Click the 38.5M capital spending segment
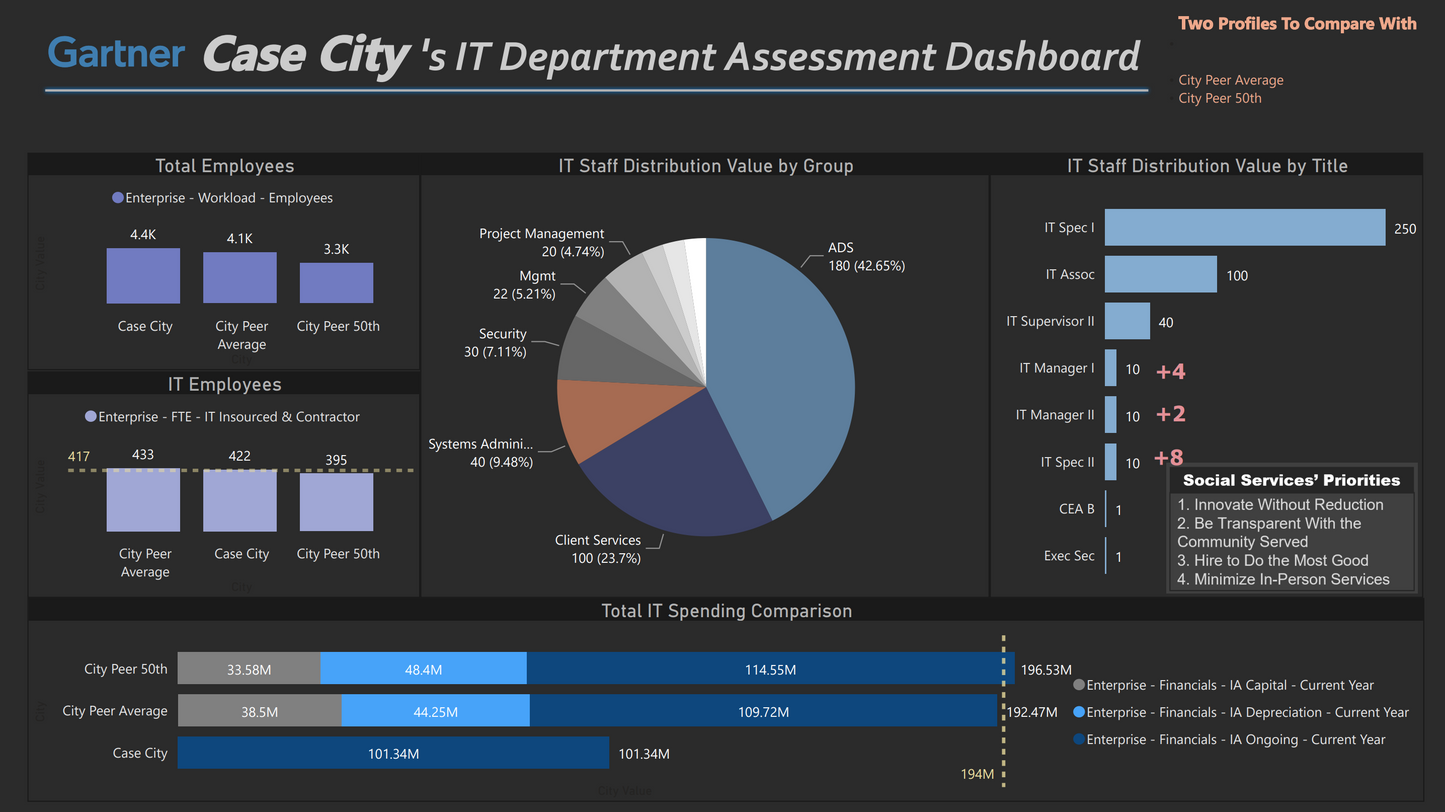This screenshot has height=812, width=1445. point(259,711)
